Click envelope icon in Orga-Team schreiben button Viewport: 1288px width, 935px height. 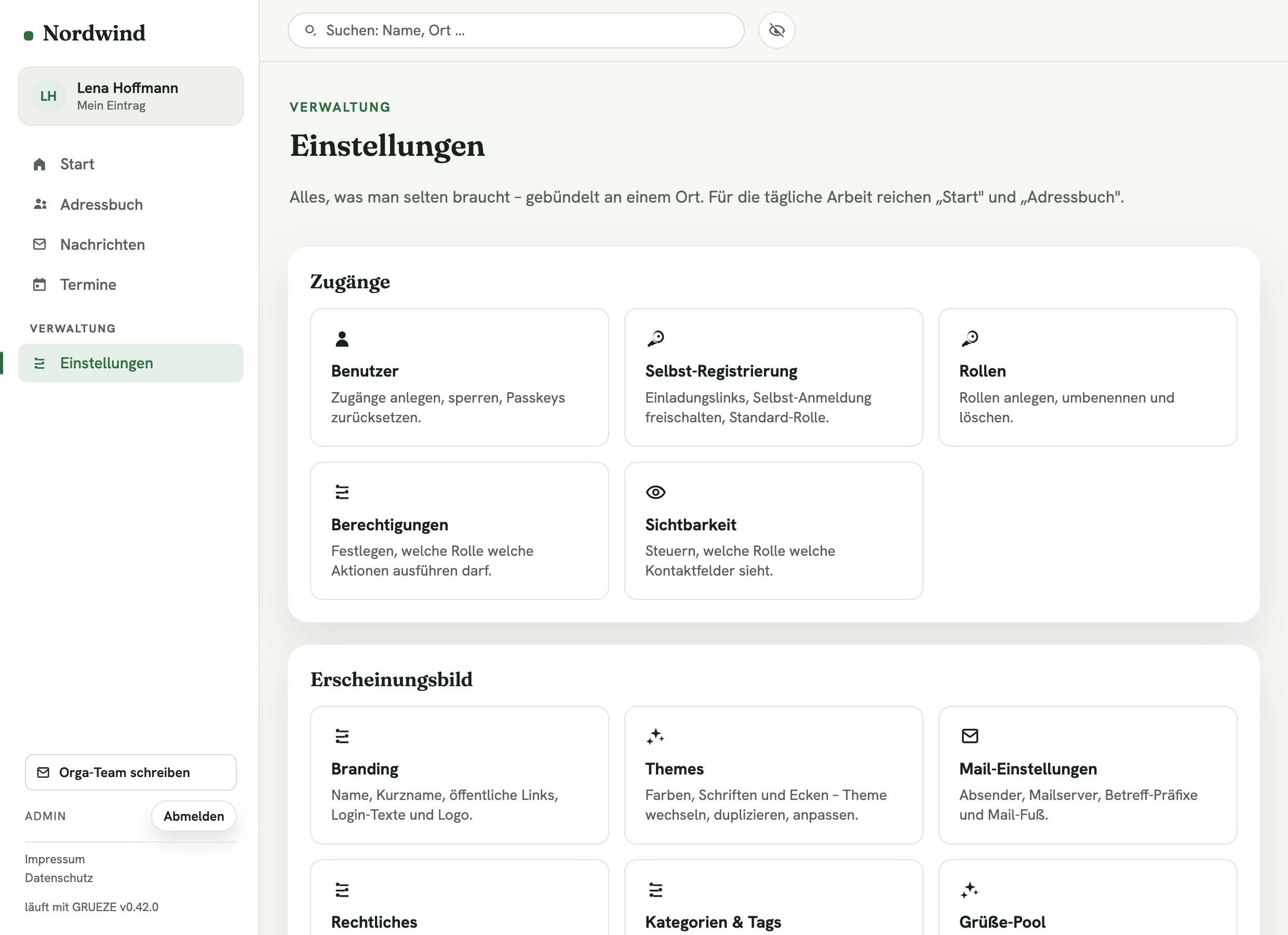43,772
